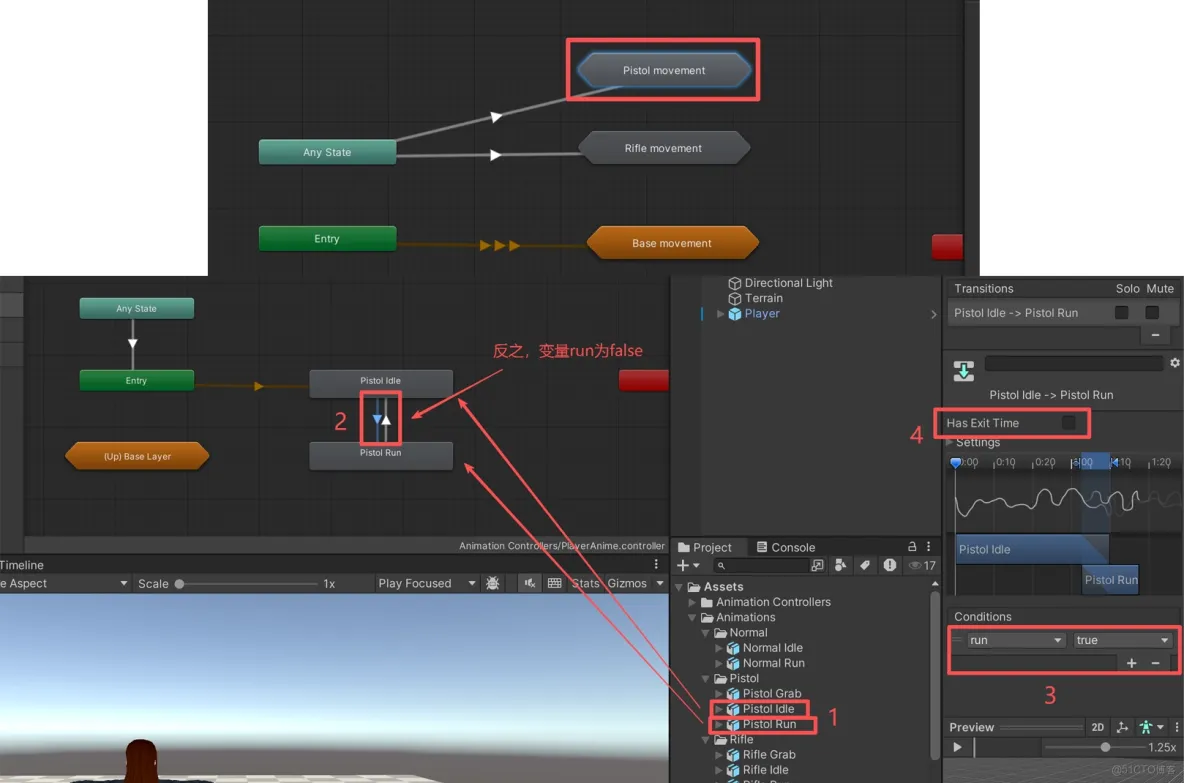The width and height of the screenshot is (1184, 783).
Task: Open the Stats overlay in the Game view
Action: [x=587, y=583]
